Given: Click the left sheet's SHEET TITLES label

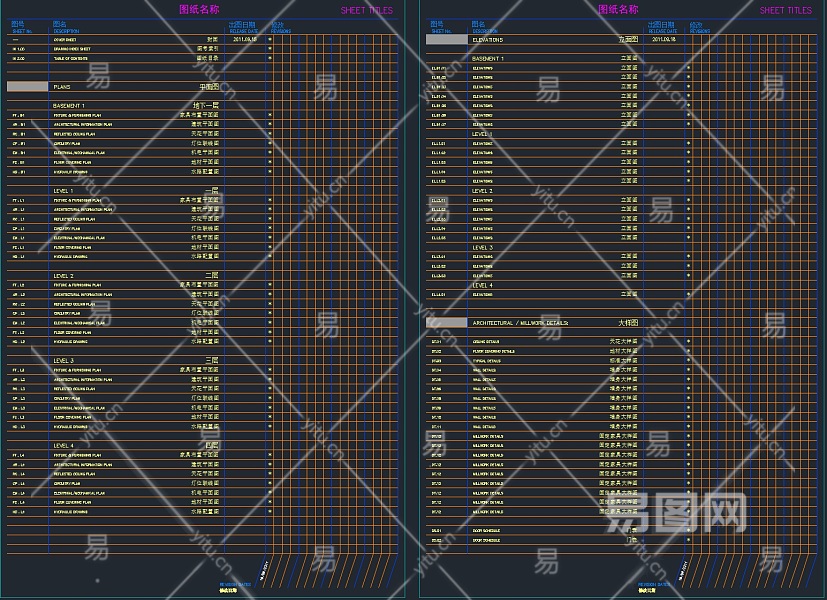Looking at the screenshot, I should 366,11.
